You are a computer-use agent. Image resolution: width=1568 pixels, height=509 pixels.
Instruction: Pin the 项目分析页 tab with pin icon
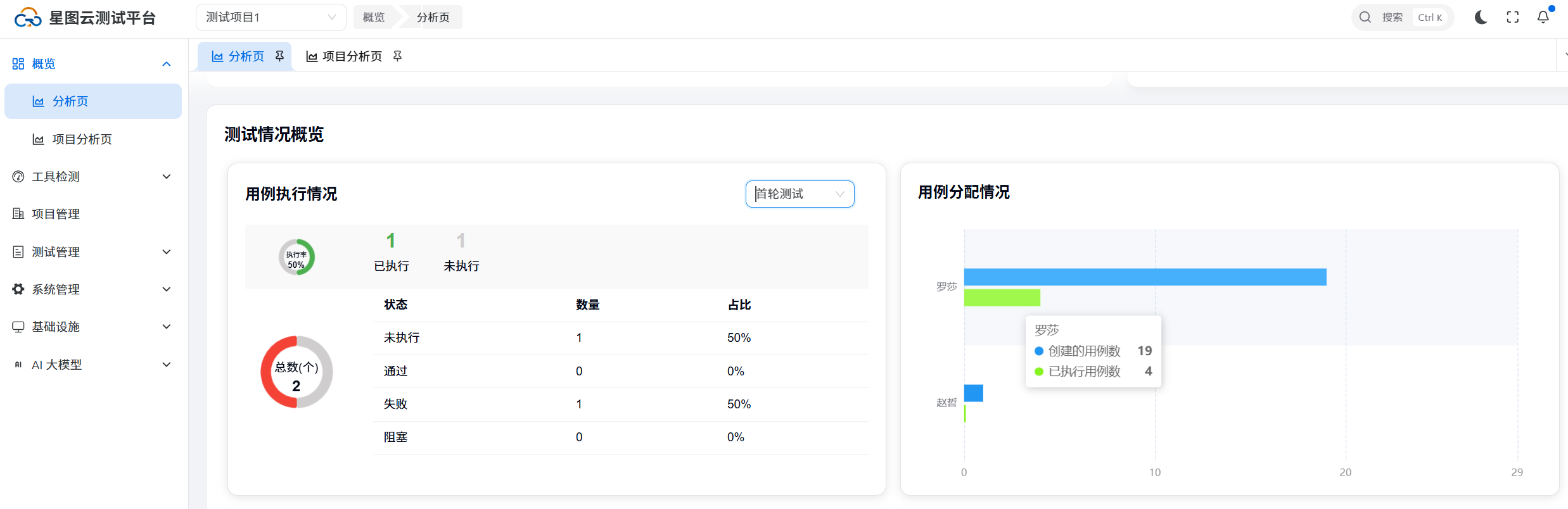click(x=397, y=56)
